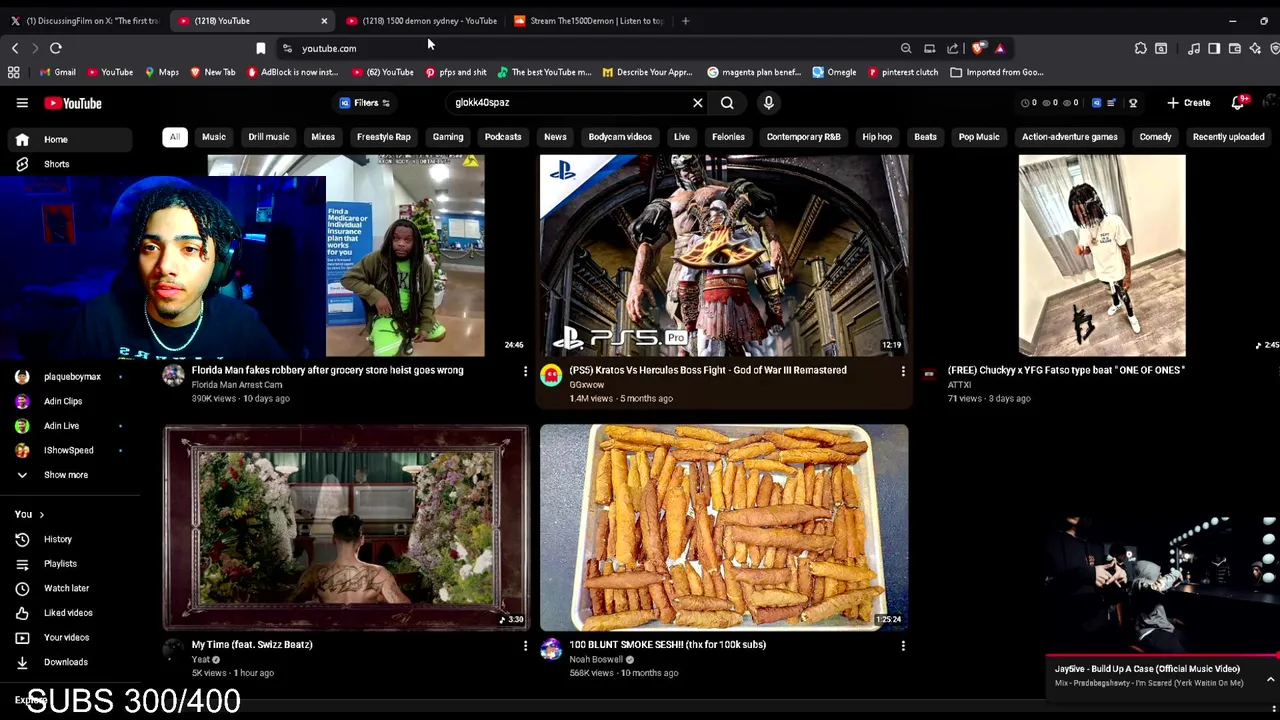Select the Drill music chip
The height and width of the screenshot is (720, 1280).
click(x=268, y=137)
